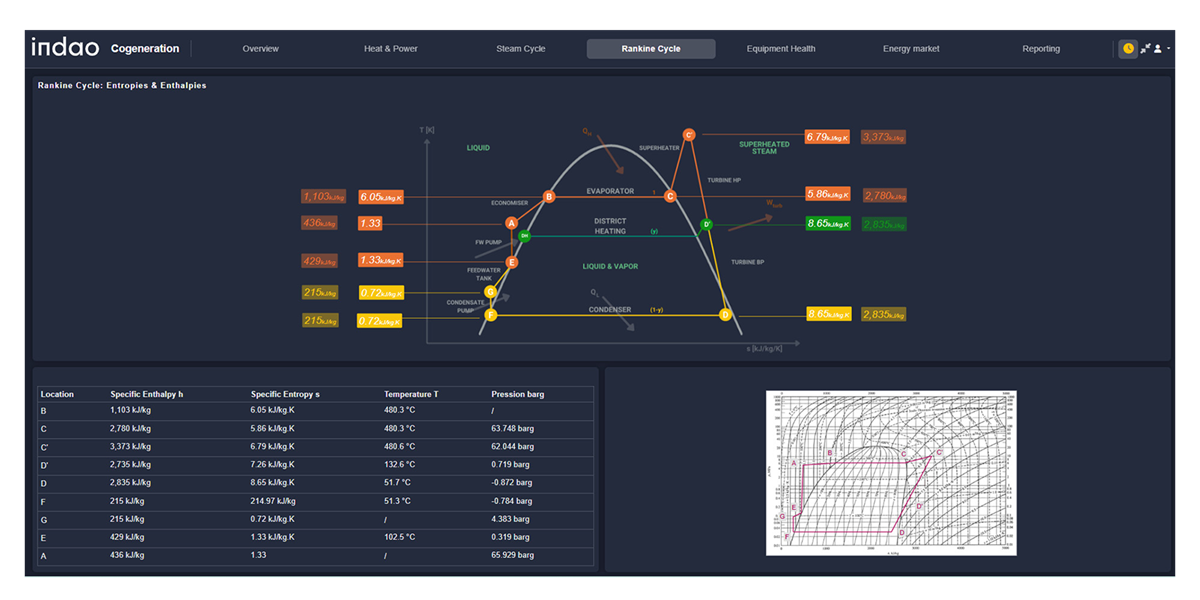
Task: Click the Heat & Power tab
Action: click(391, 49)
